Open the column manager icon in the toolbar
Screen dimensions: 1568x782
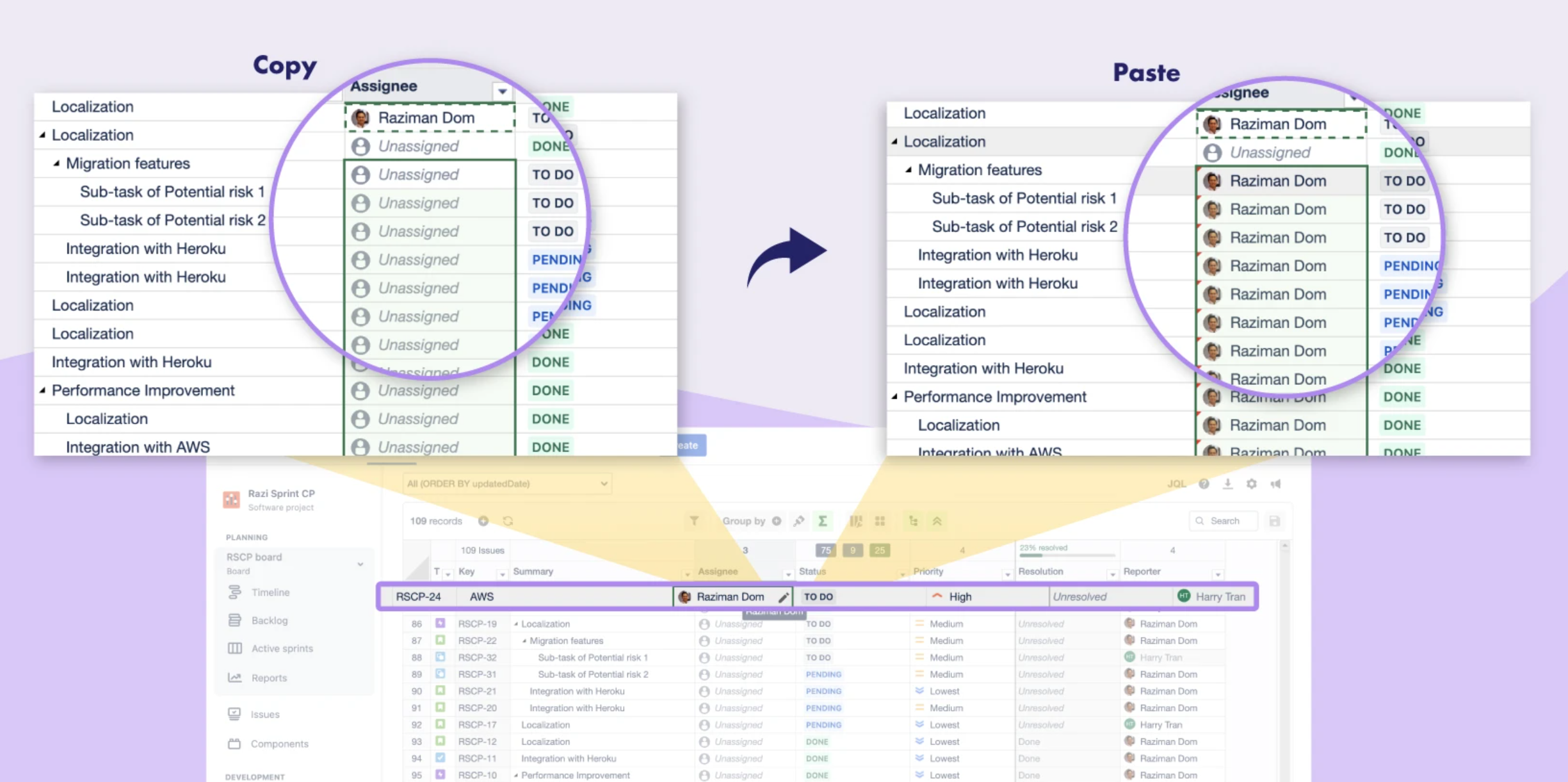pos(856,521)
